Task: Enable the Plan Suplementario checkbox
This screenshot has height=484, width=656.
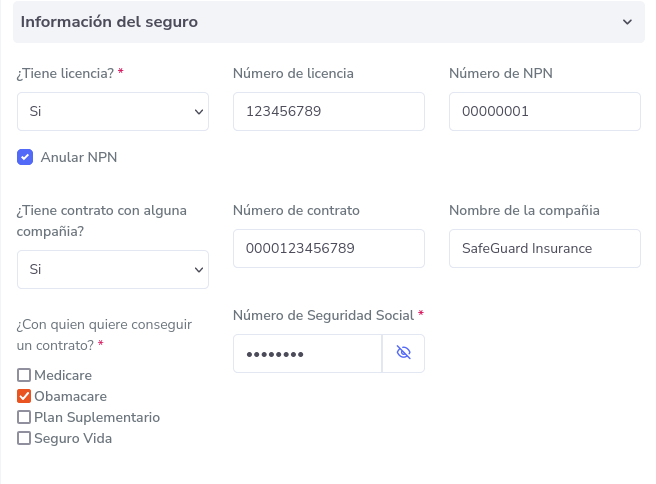Action: point(24,417)
